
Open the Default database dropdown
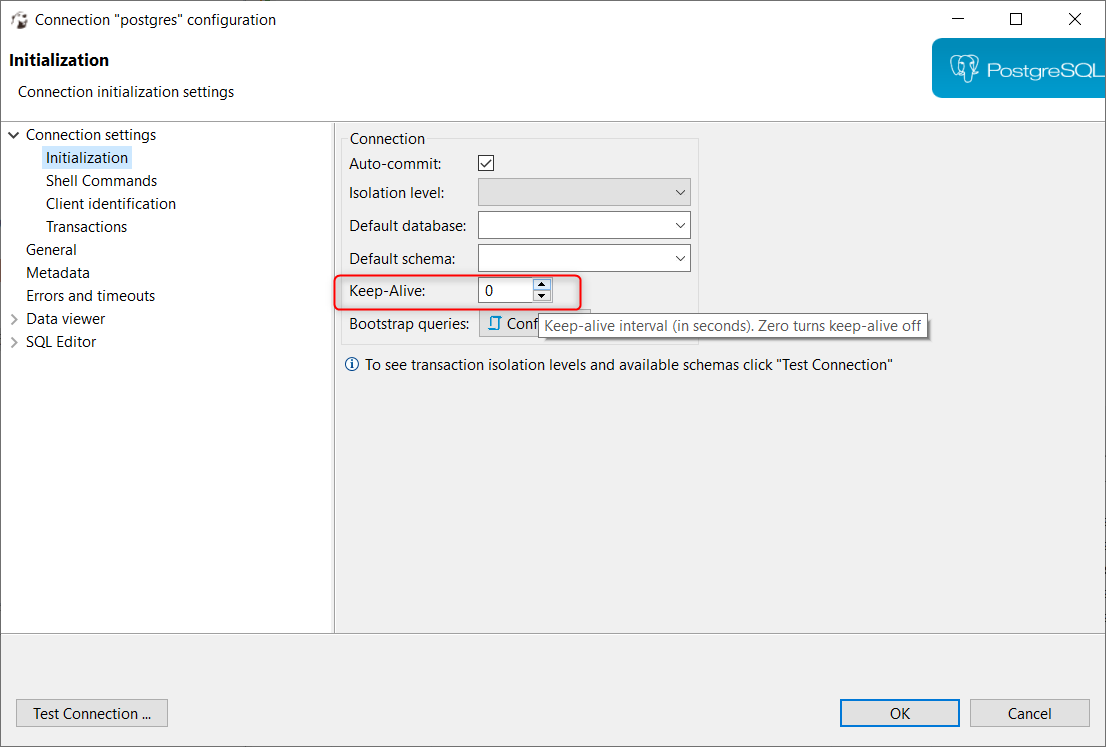pyautogui.click(x=584, y=225)
